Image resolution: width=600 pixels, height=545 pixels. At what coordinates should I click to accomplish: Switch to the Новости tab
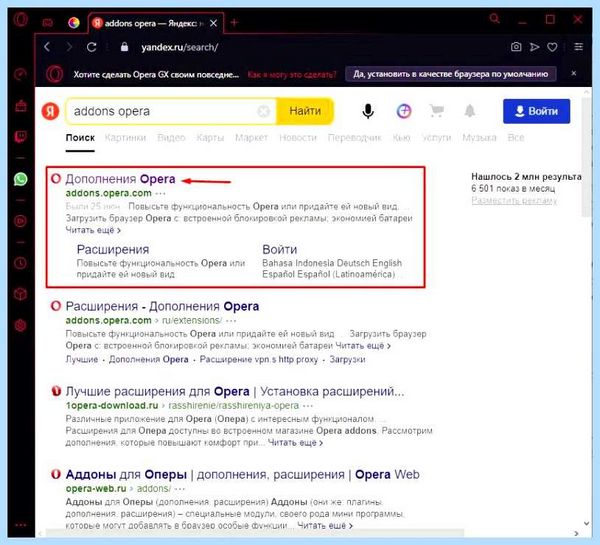(x=298, y=138)
